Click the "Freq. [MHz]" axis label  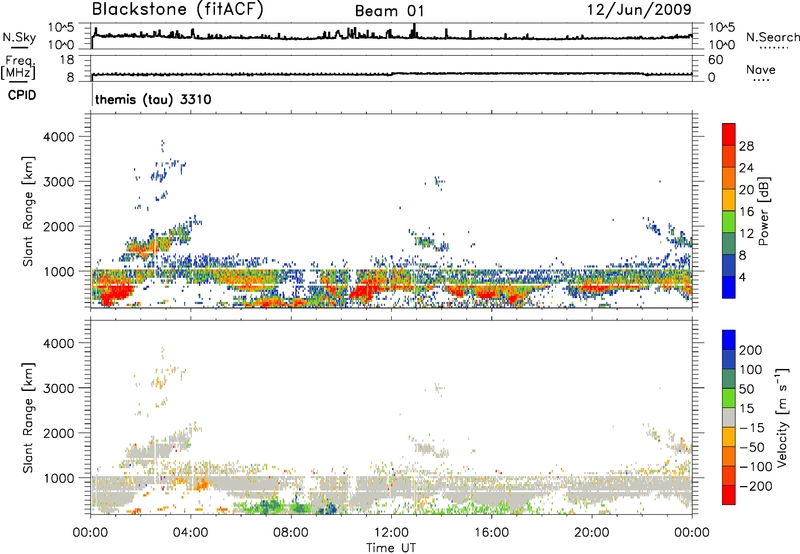[x=18, y=68]
